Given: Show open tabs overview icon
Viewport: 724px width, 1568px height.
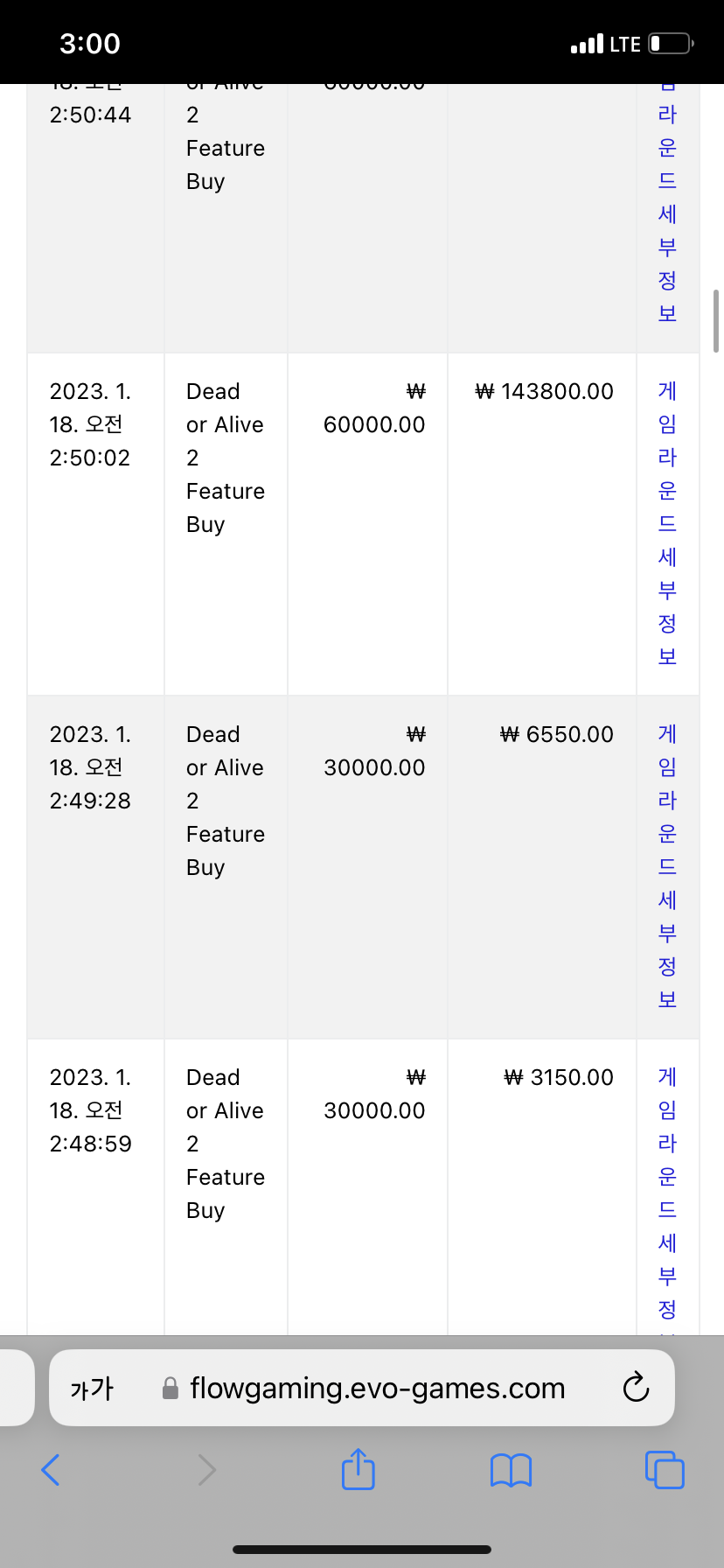Looking at the screenshot, I should [665, 1470].
